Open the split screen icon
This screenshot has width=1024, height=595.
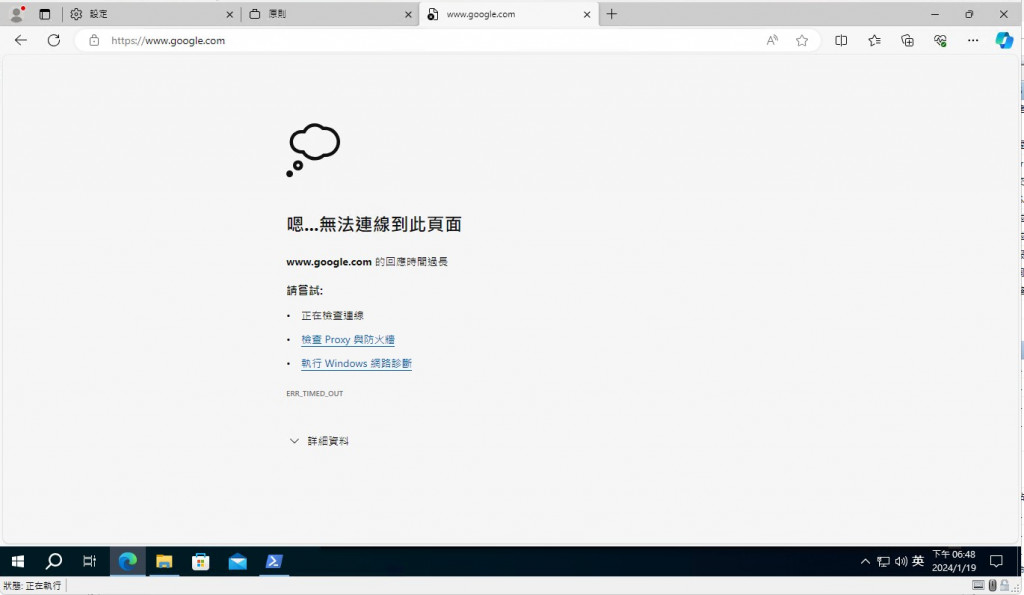pyautogui.click(x=841, y=40)
